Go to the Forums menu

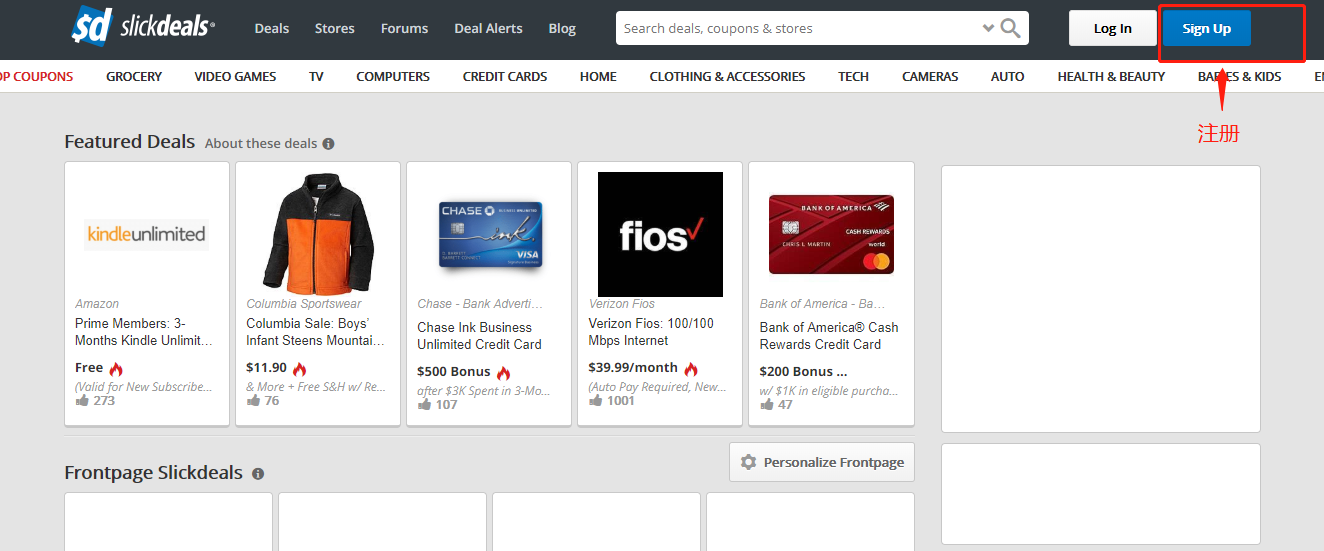404,28
